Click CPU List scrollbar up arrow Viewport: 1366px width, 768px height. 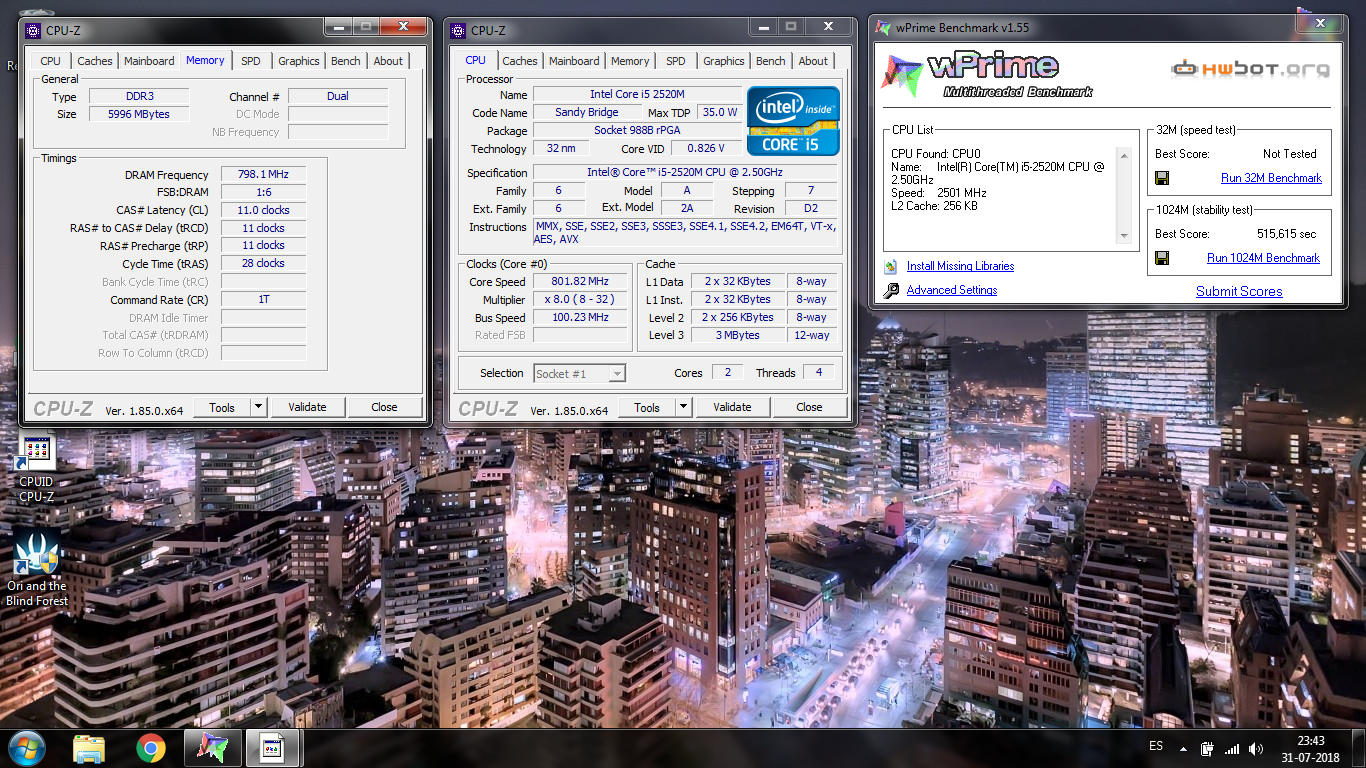point(1124,155)
